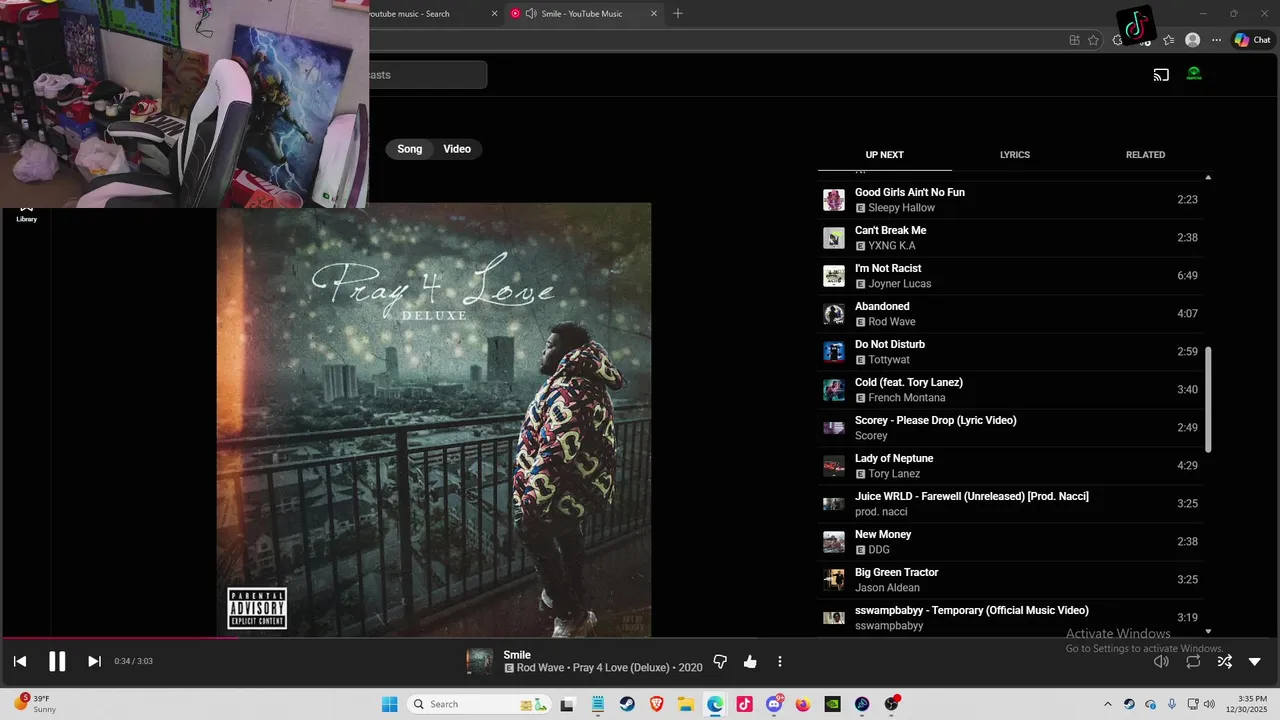The width and height of the screenshot is (1280, 720).
Task: Play Lady of Neptune by Tory Lanez
Action: coord(1012,466)
